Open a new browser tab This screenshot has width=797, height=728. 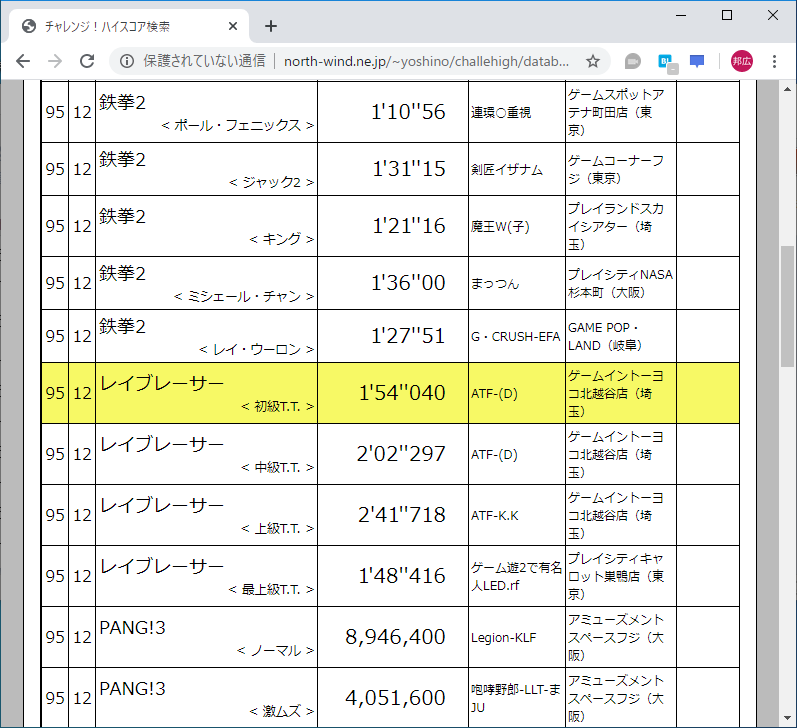(271, 26)
